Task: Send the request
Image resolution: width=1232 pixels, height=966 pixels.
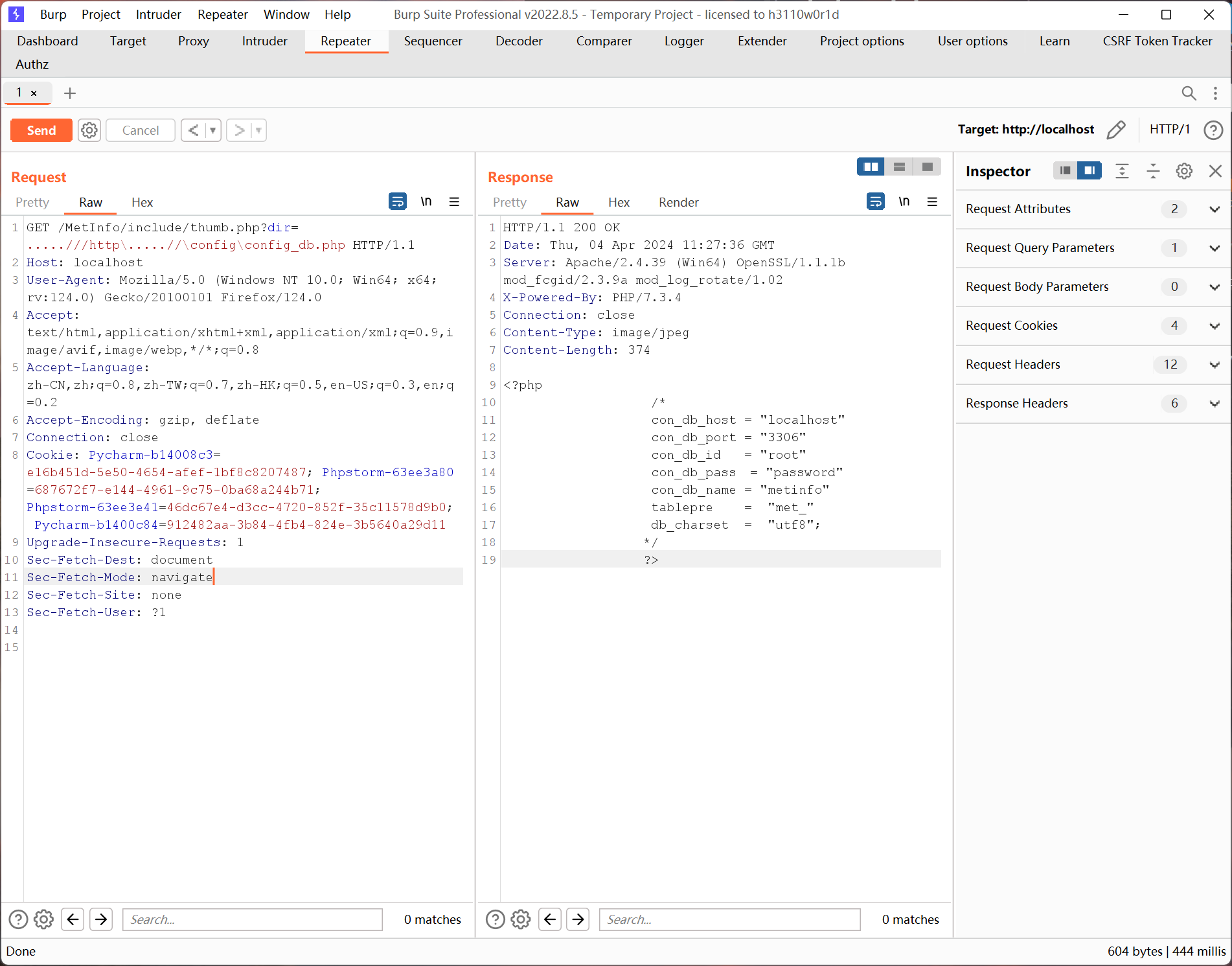Action: [x=41, y=130]
